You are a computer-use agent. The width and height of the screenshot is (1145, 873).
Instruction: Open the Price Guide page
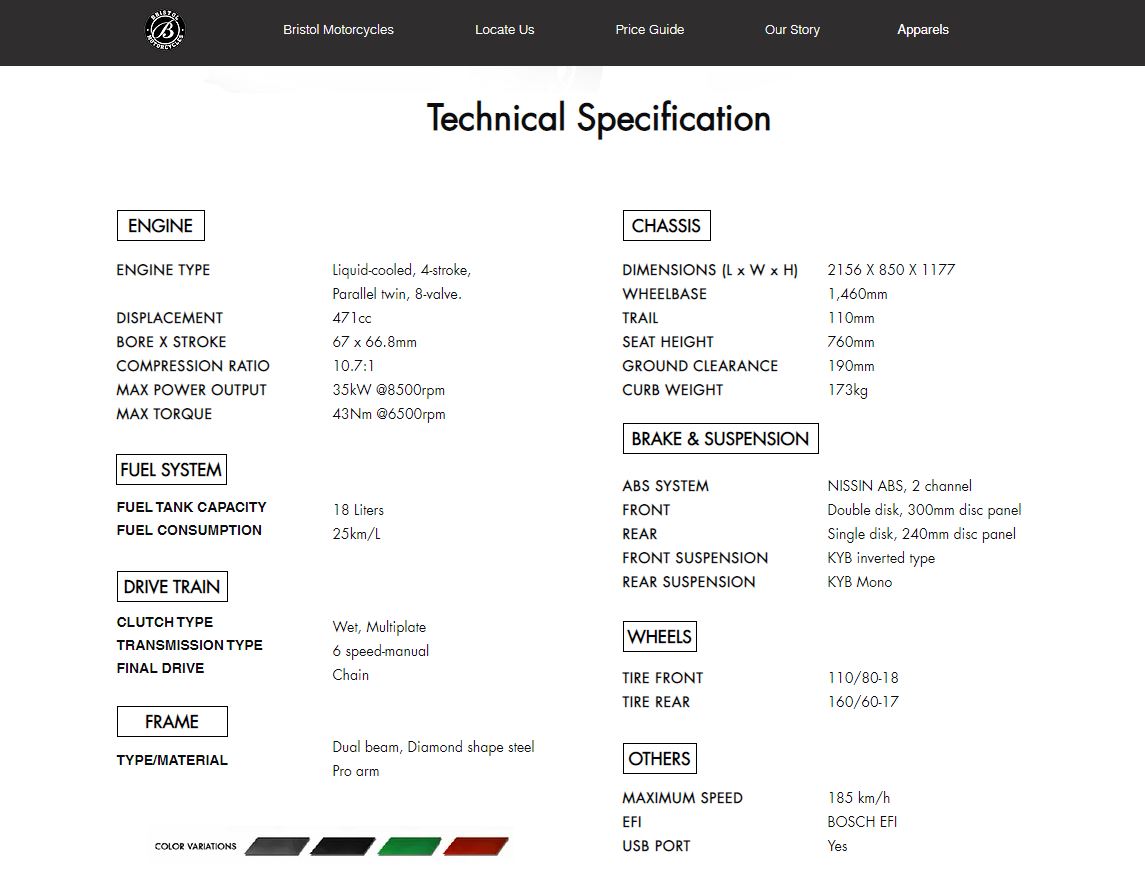pos(649,30)
